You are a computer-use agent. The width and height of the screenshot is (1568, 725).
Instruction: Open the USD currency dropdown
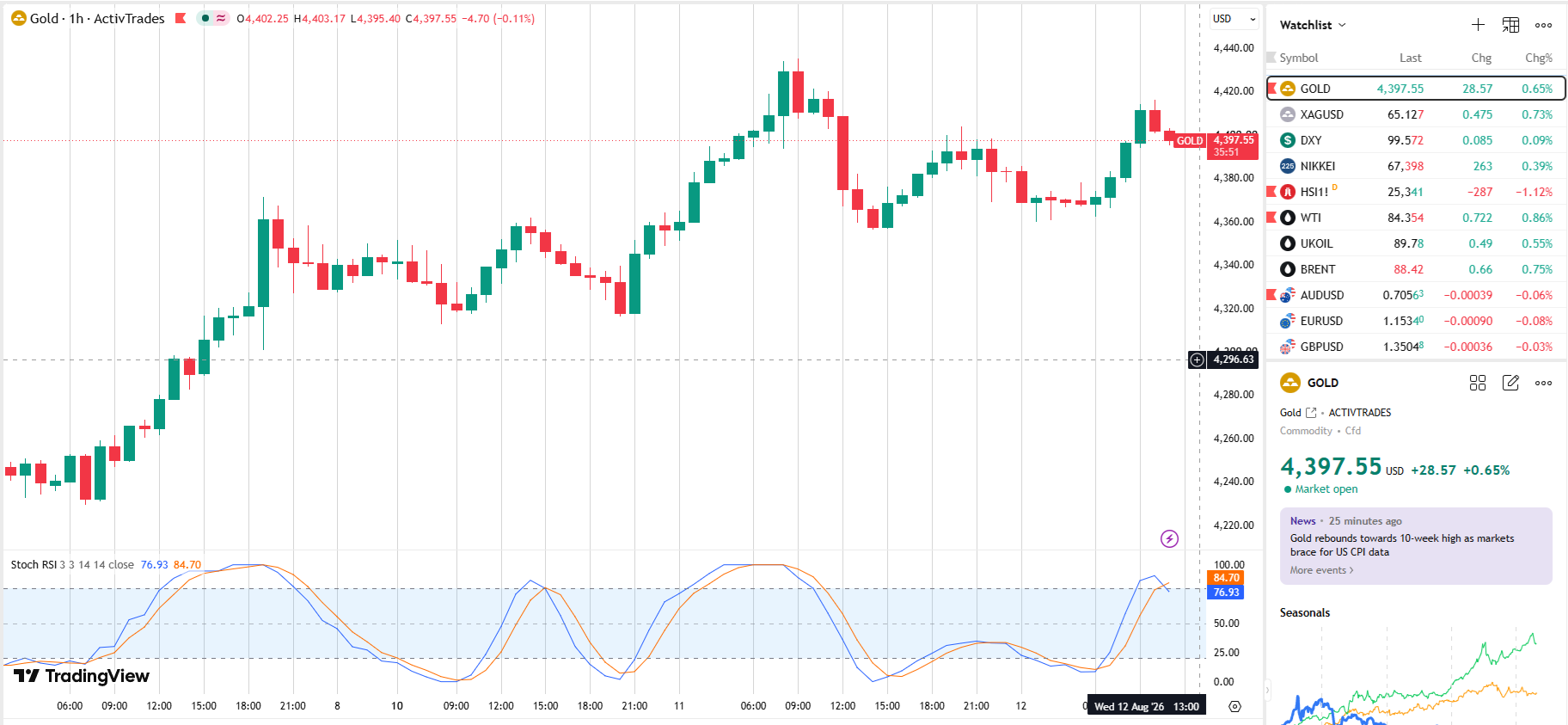click(x=1234, y=18)
